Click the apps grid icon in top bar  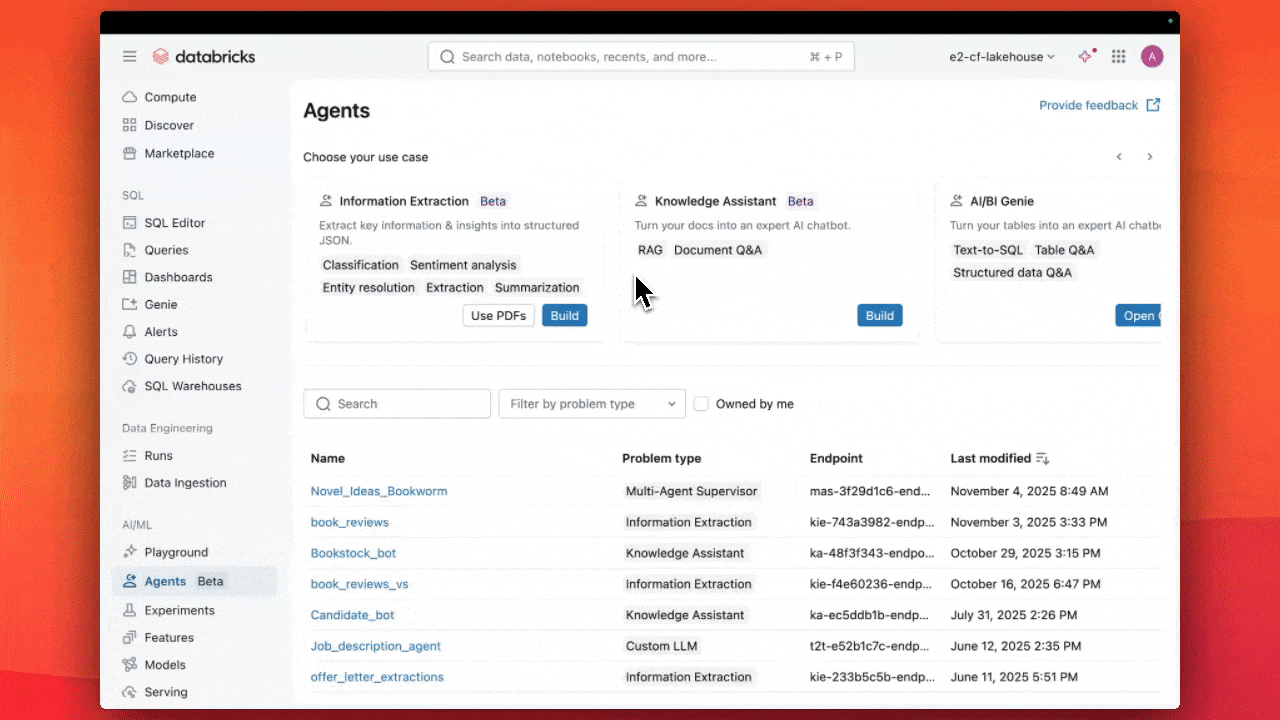1118,56
